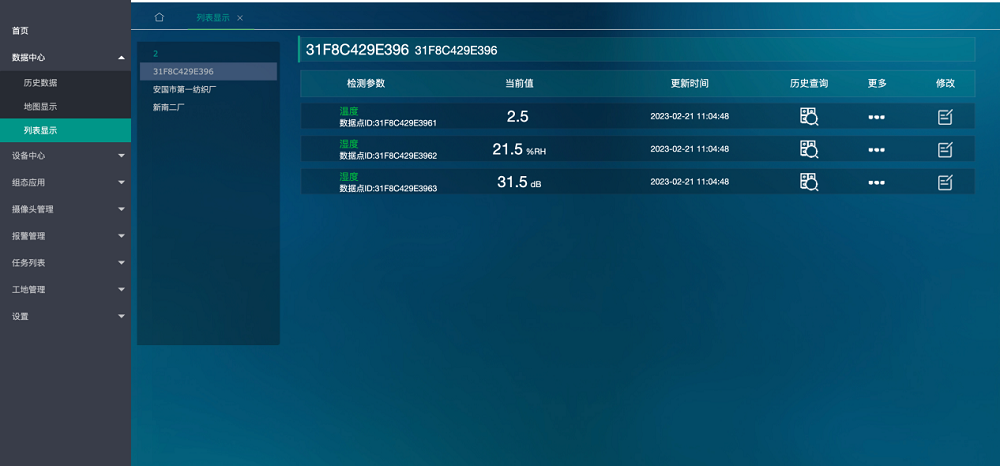Go to 首页 in the sidebar
The width and height of the screenshot is (1000, 466).
pos(21,31)
